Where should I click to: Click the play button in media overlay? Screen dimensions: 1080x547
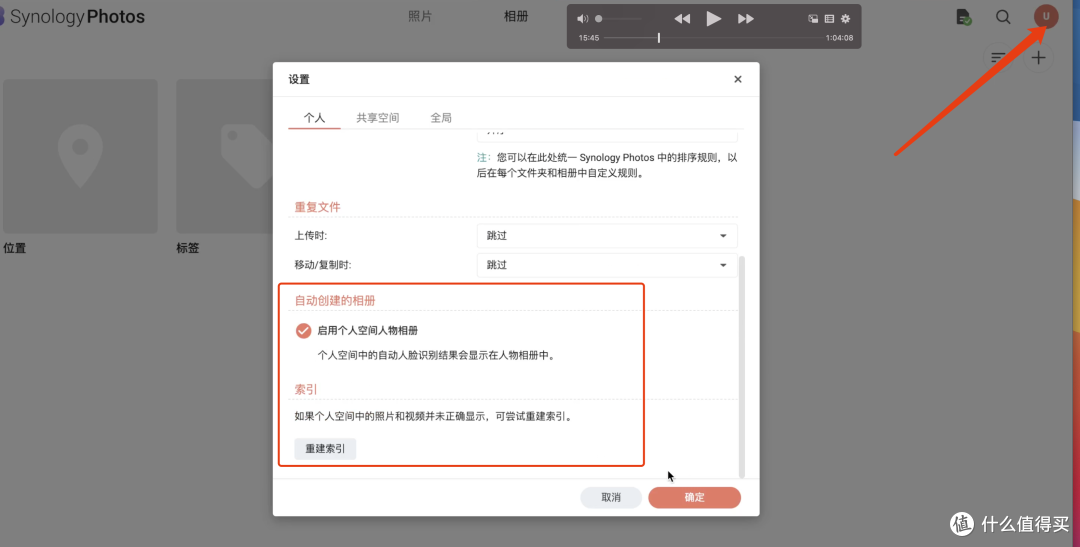[713, 18]
